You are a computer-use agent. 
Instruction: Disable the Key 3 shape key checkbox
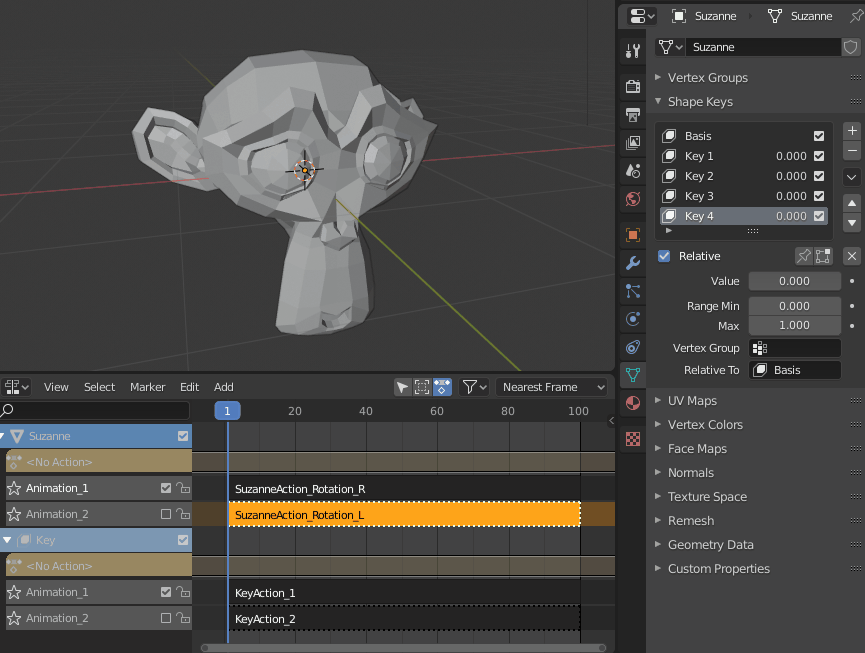[819, 196]
